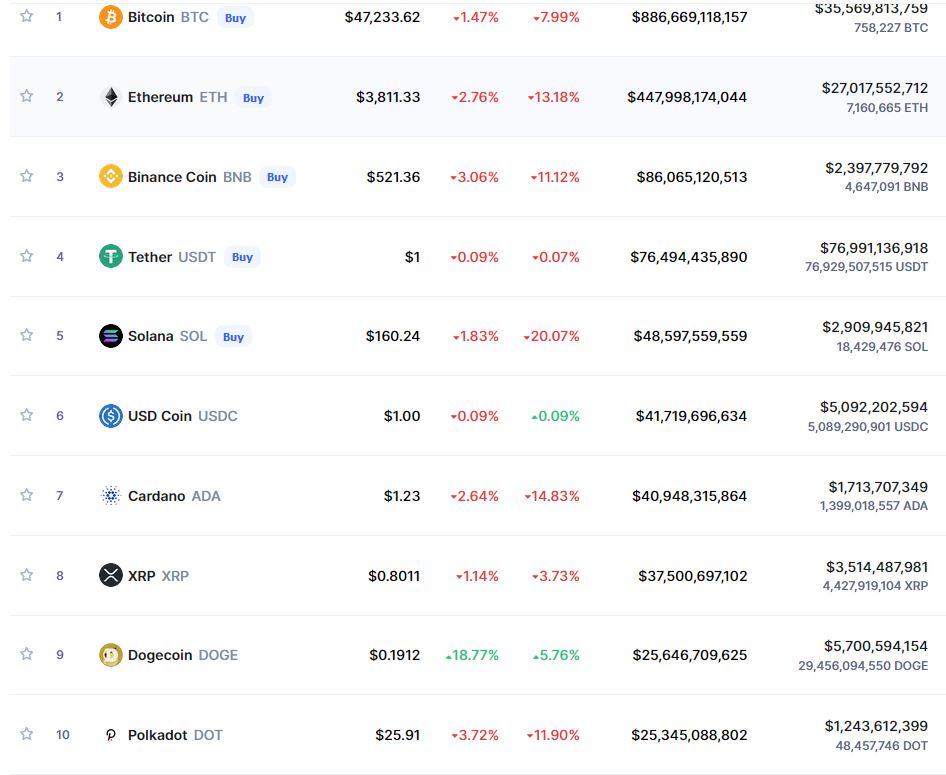Click the Buy button beside Tether
Image resolution: width=946 pixels, height=775 pixels.
(242, 257)
